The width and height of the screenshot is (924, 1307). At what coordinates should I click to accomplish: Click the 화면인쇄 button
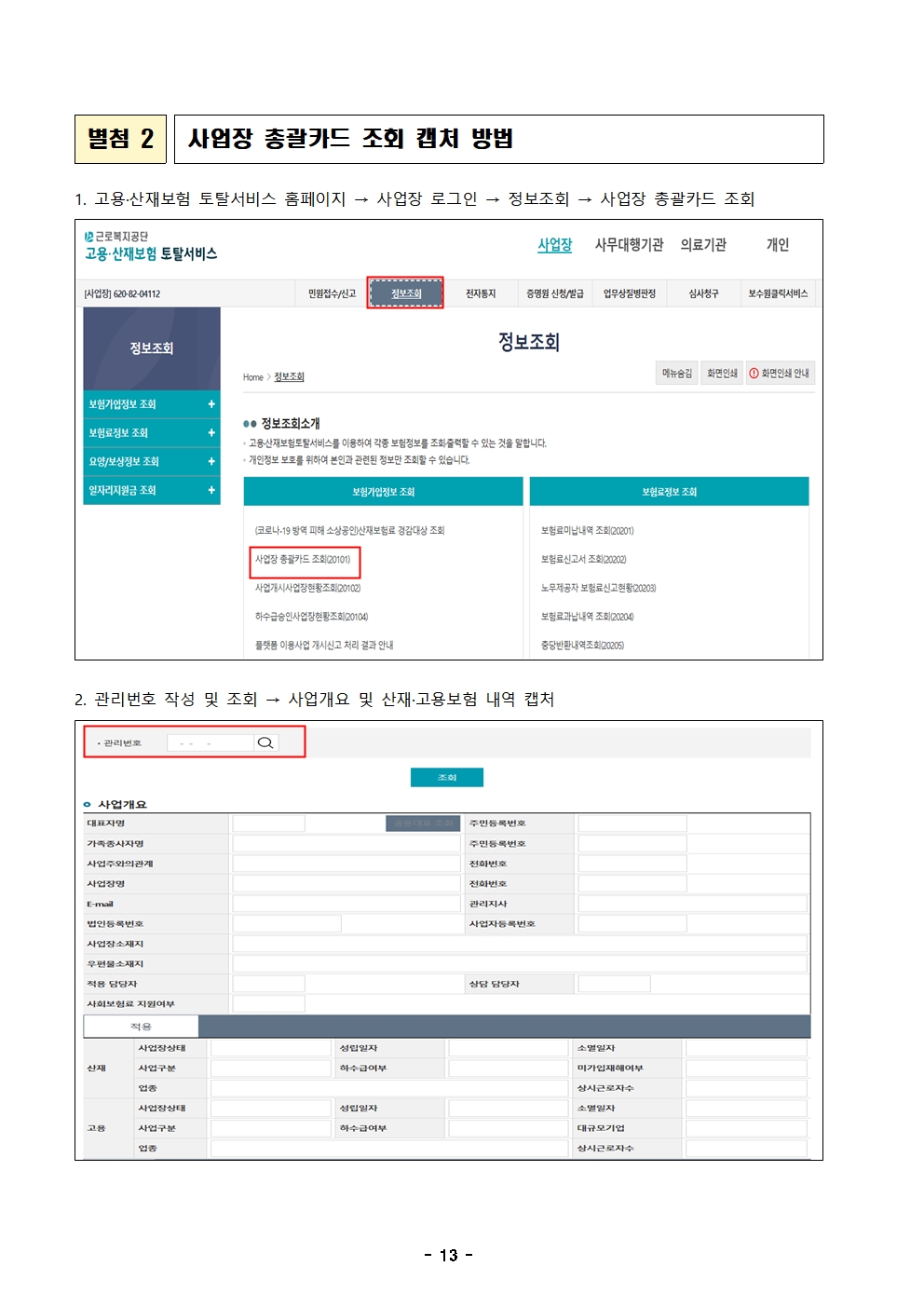coord(722,374)
